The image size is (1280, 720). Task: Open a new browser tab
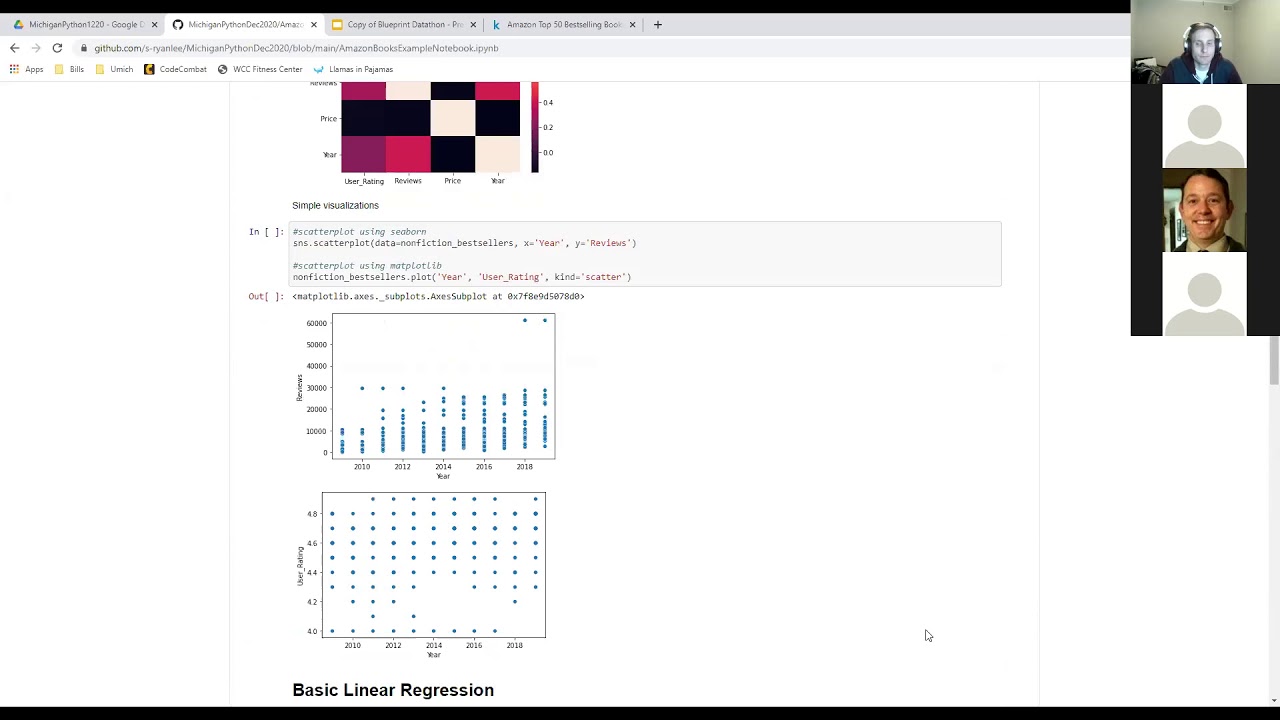pos(657,24)
